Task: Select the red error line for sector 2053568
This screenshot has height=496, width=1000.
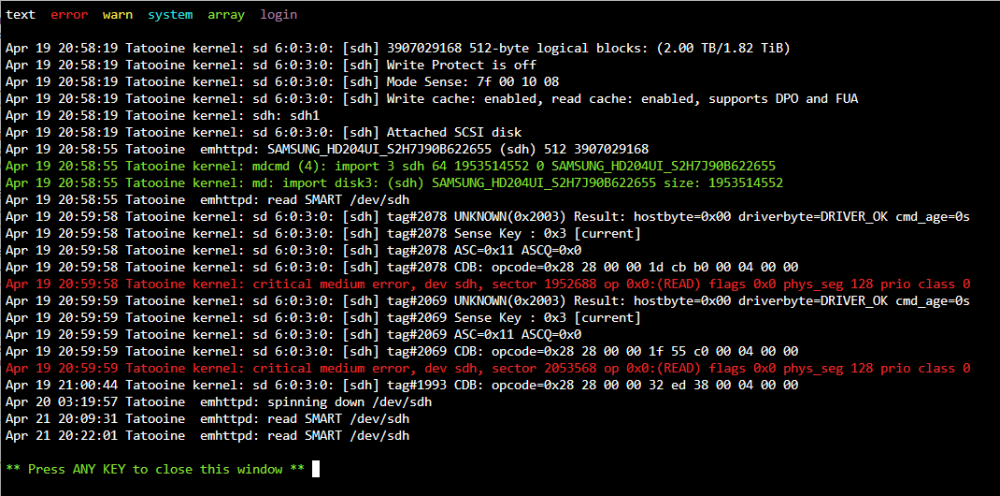Action: point(488,368)
